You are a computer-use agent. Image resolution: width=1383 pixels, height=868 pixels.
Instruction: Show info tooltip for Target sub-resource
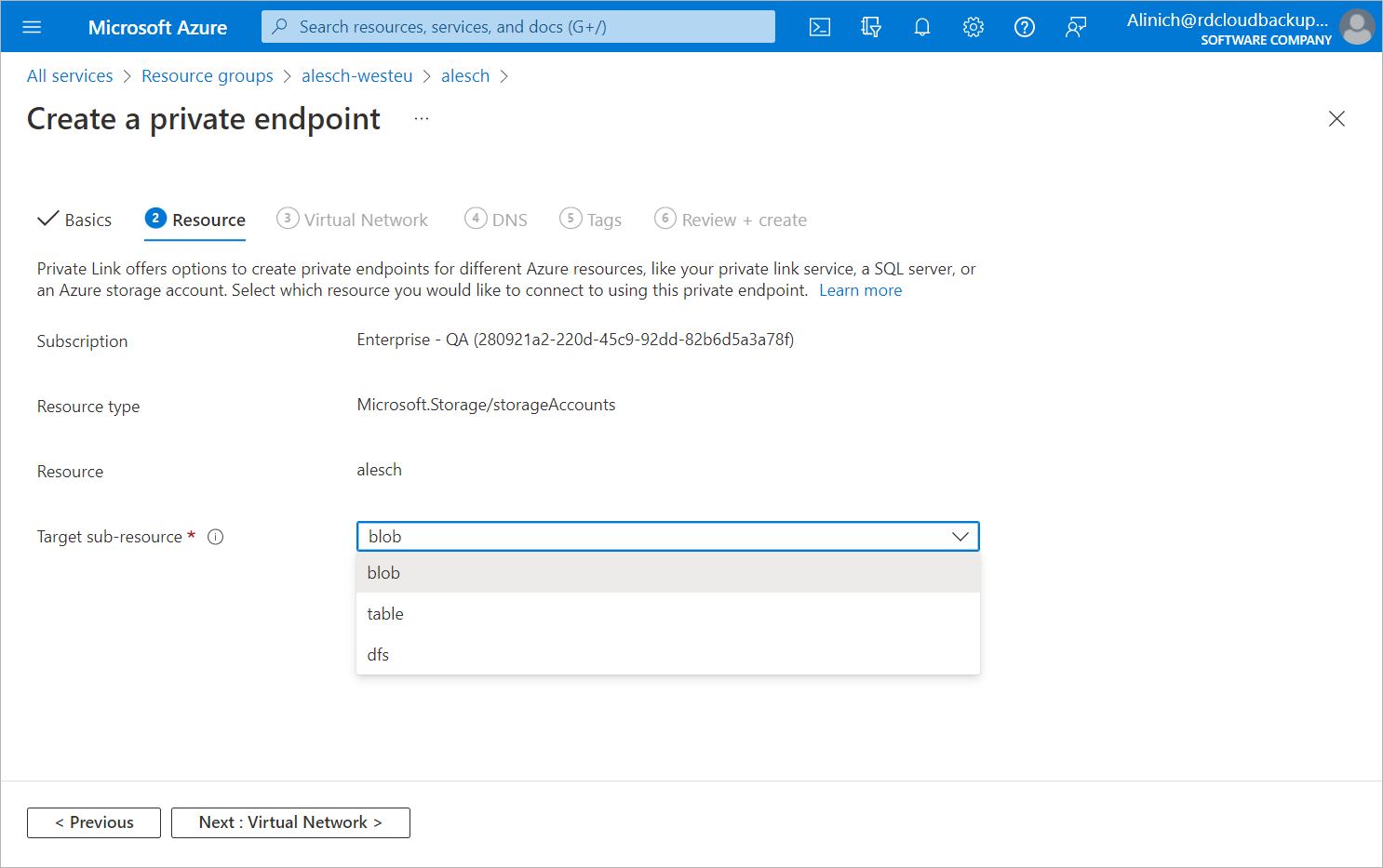coord(216,537)
